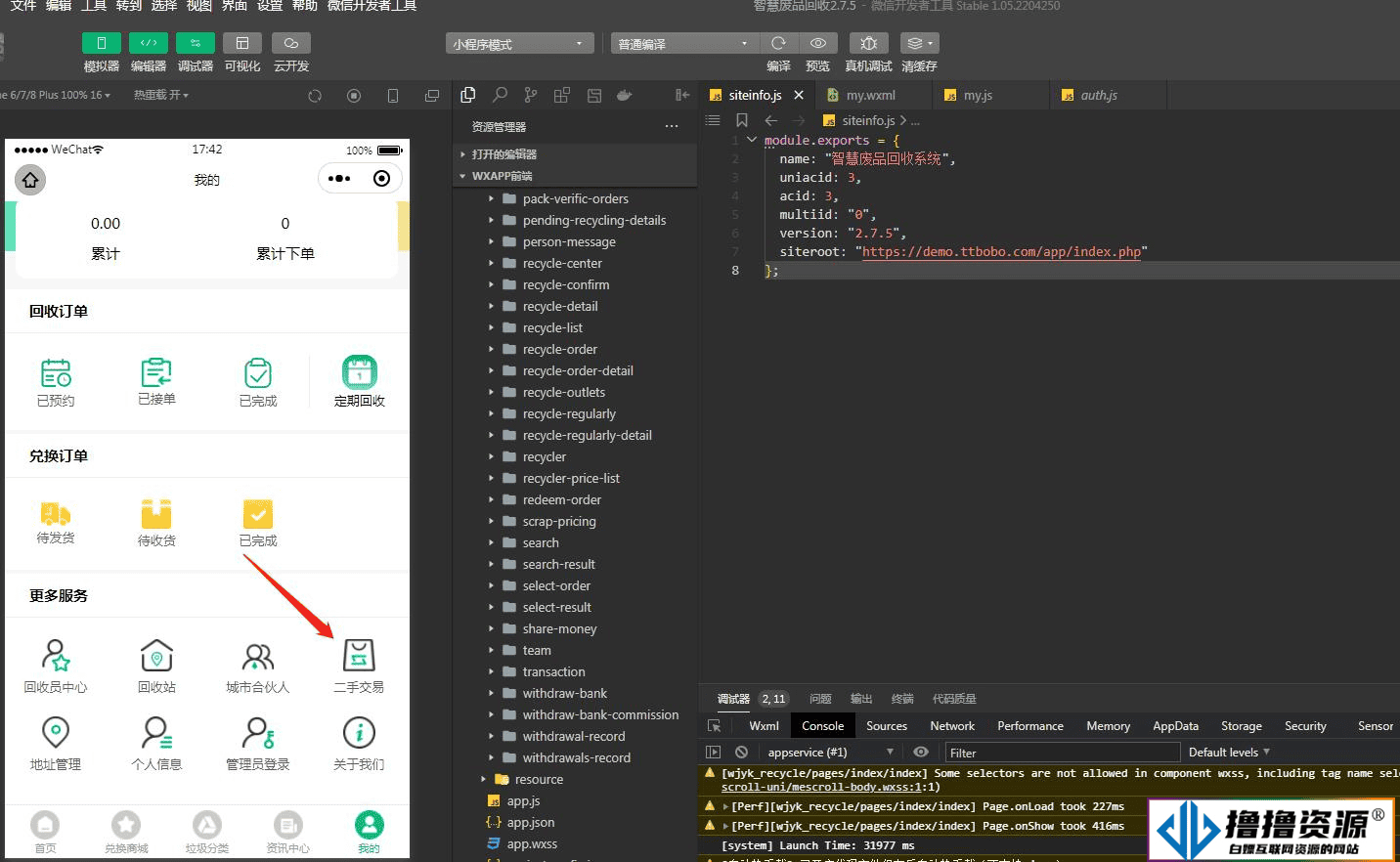Click the detach simulator window icon

[x=432, y=96]
